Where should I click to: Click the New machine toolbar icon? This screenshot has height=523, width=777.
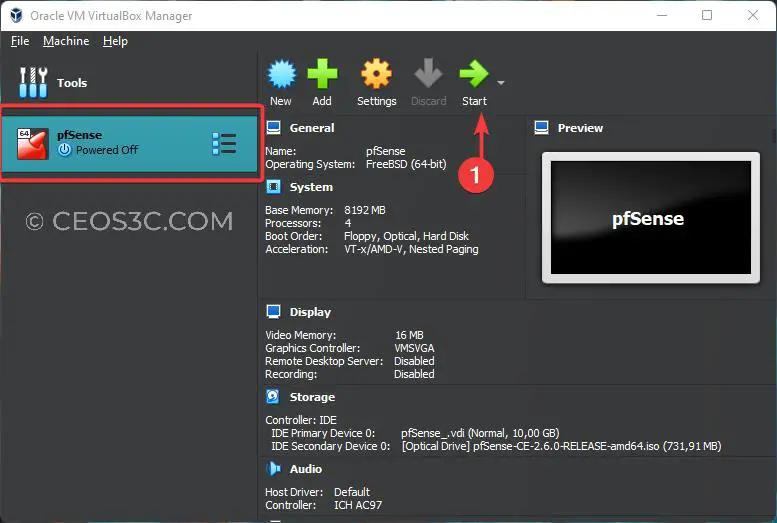coord(281,74)
